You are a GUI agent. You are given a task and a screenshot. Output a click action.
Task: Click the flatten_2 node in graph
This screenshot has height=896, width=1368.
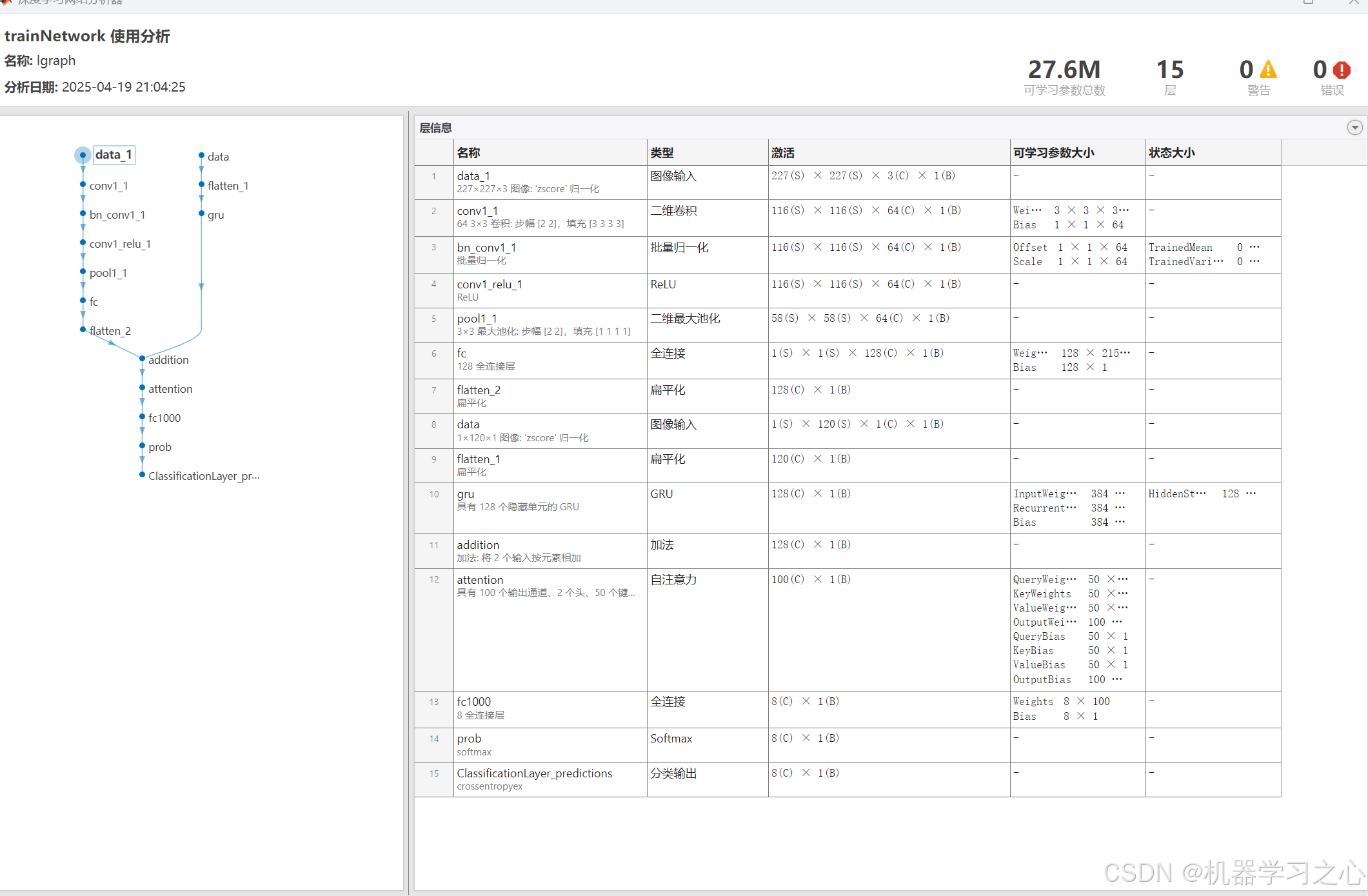(x=110, y=331)
